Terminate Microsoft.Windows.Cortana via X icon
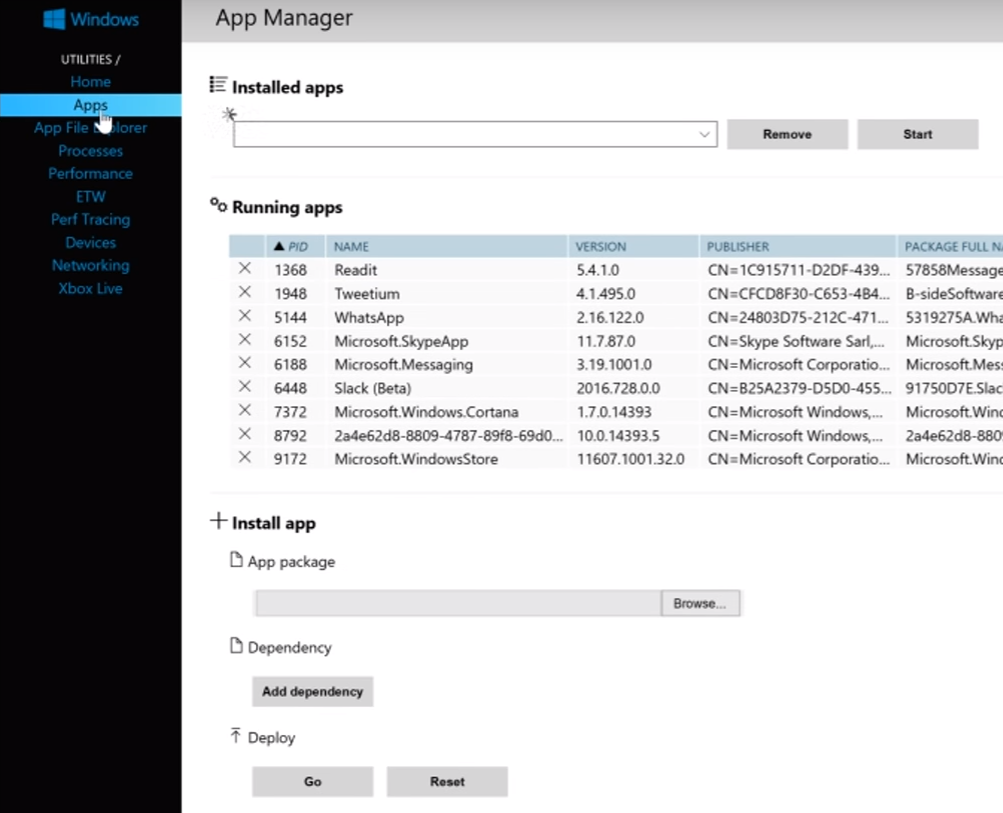Viewport: 1003px width, 813px height. pyautogui.click(x=244, y=410)
